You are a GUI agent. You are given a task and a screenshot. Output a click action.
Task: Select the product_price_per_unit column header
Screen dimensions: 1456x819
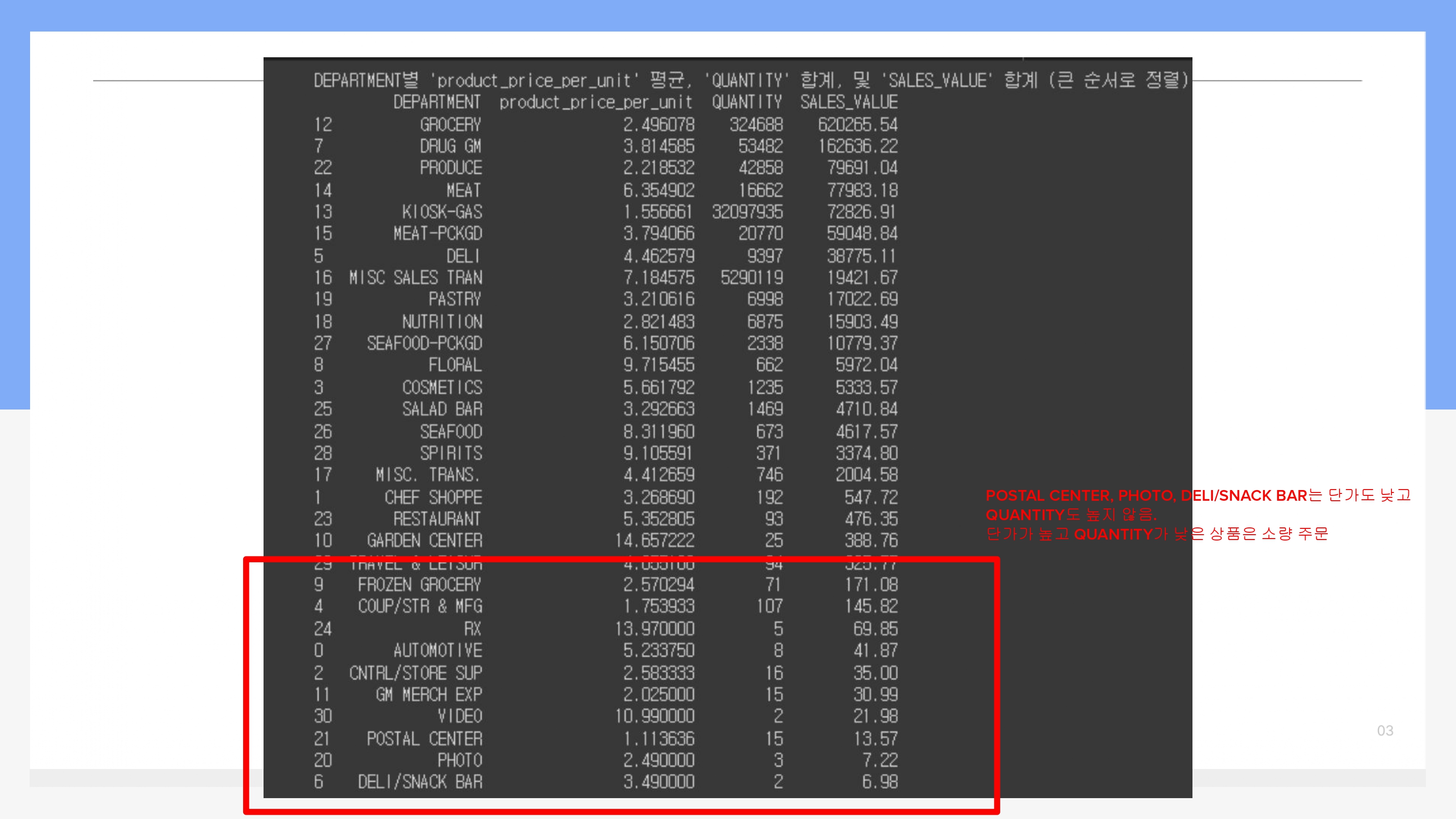point(595,102)
